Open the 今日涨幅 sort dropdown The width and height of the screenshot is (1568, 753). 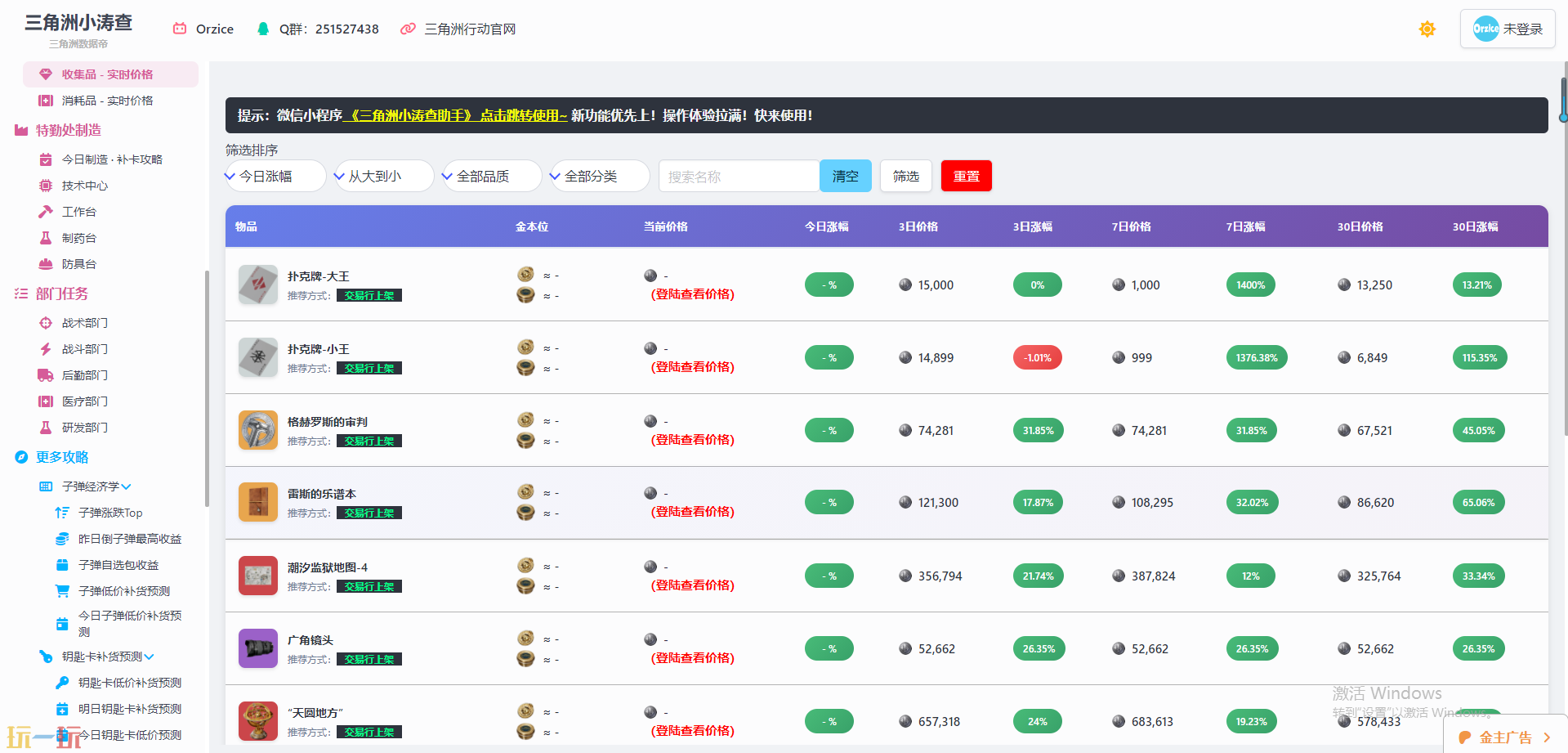click(276, 176)
